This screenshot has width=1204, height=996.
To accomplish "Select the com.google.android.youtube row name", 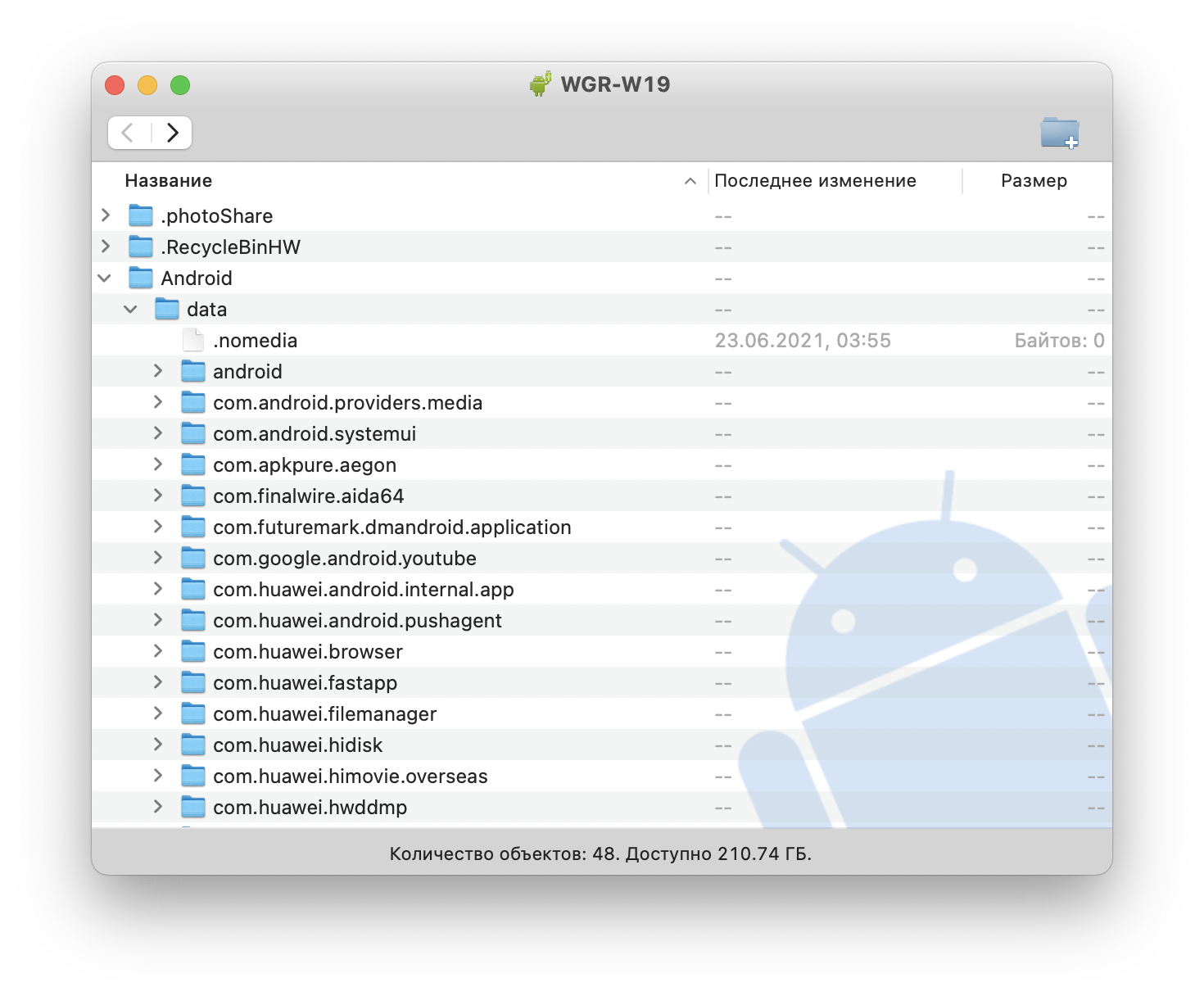I will pos(345,559).
